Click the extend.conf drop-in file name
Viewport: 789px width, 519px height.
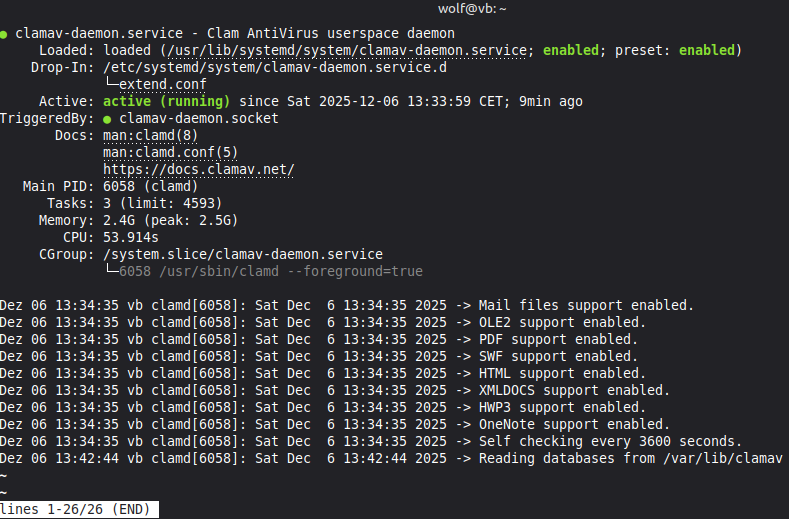tap(160, 84)
